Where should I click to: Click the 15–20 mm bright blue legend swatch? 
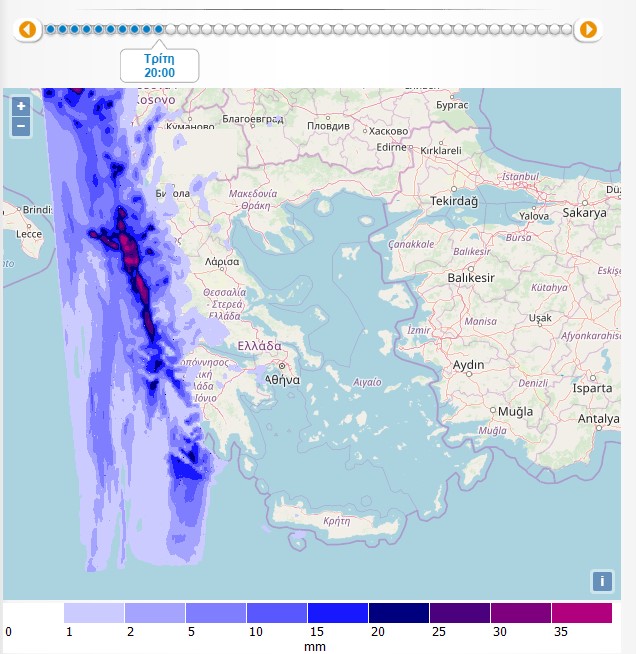tap(338, 613)
